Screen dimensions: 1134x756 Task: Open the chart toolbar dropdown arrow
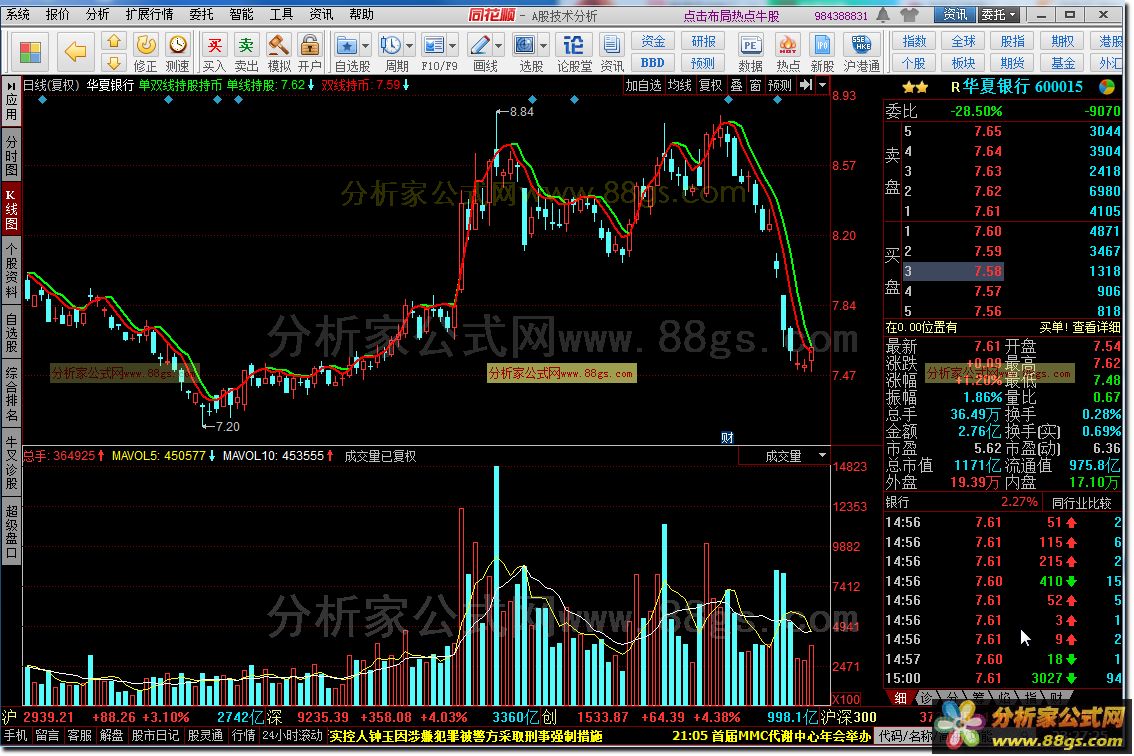[822, 85]
